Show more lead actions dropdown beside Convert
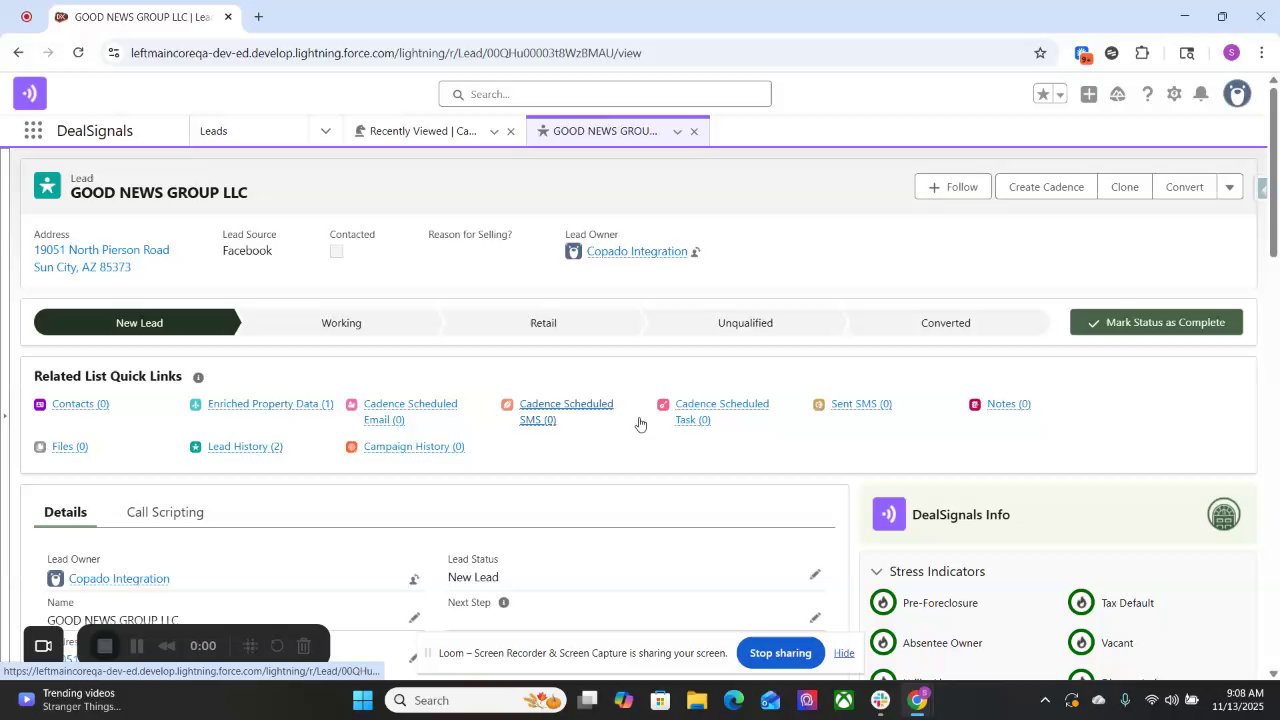Screen dimensions: 1280x720 click(x=1230, y=187)
